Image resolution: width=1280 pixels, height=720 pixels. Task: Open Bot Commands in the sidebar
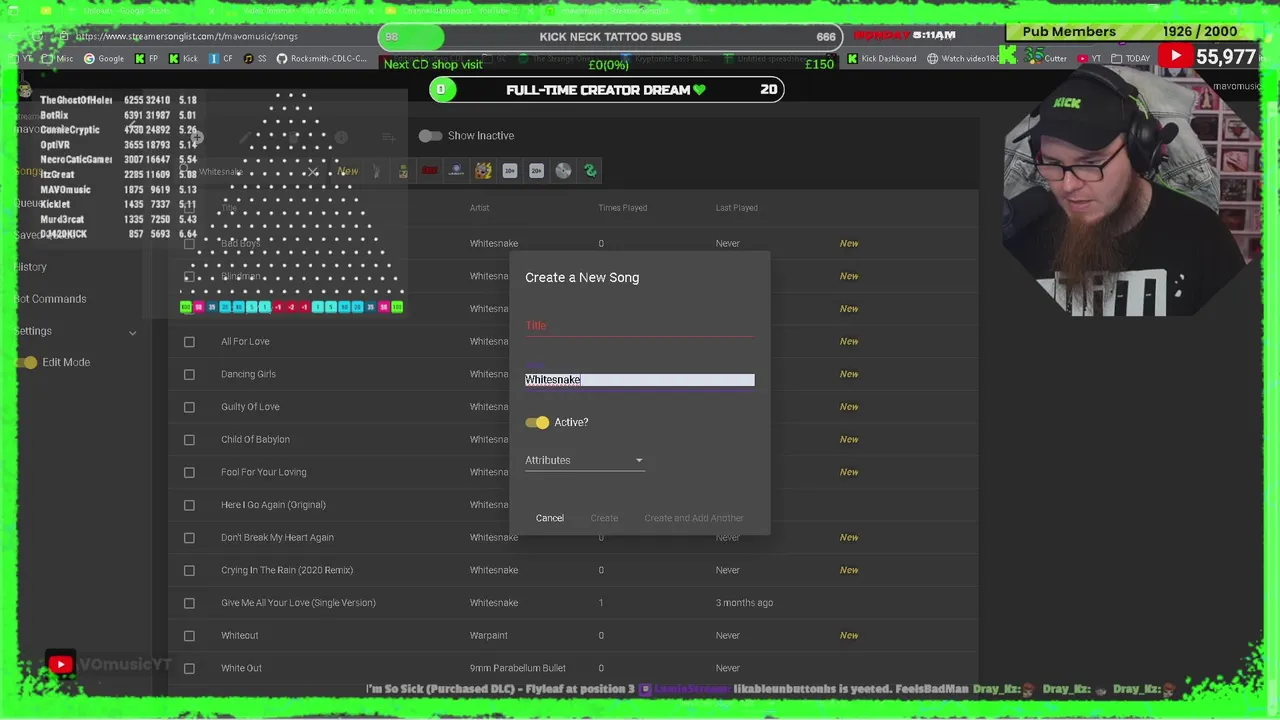tap(51, 299)
